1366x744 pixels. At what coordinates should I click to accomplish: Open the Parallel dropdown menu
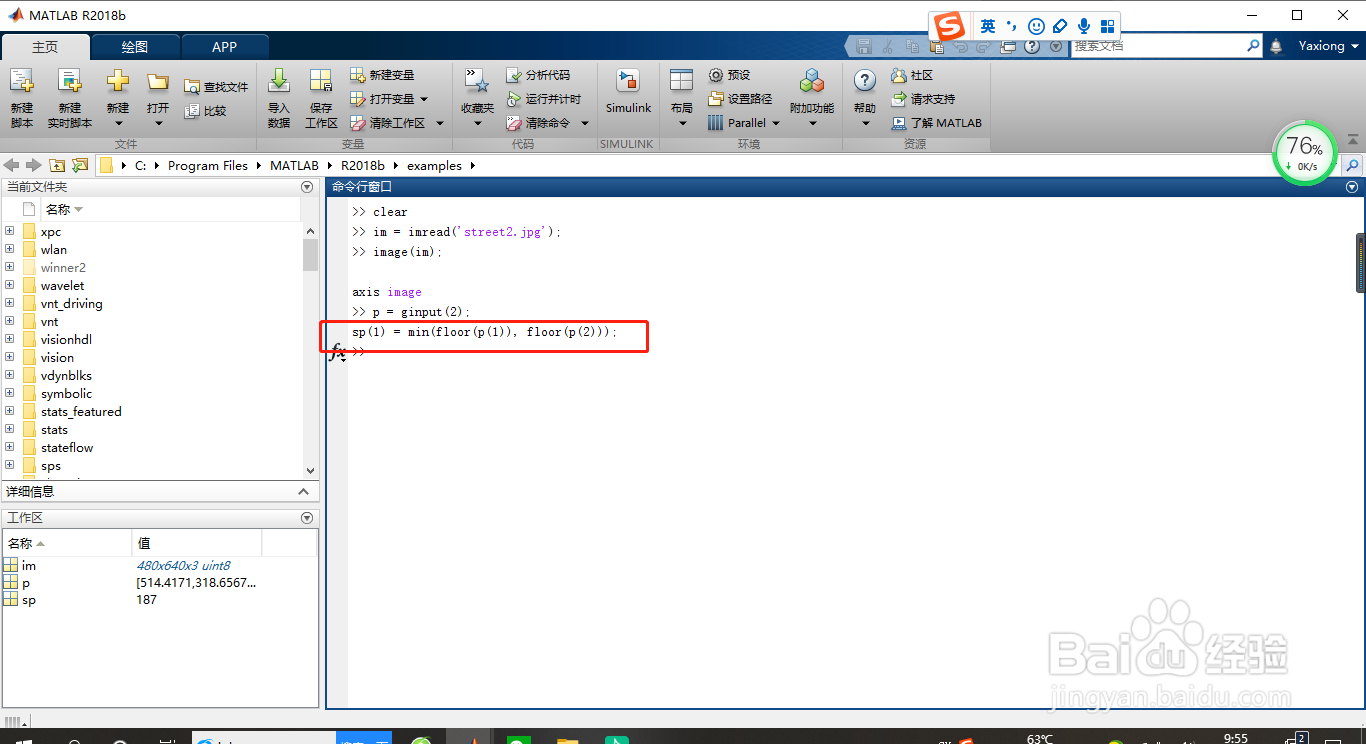tap(743, 123)
